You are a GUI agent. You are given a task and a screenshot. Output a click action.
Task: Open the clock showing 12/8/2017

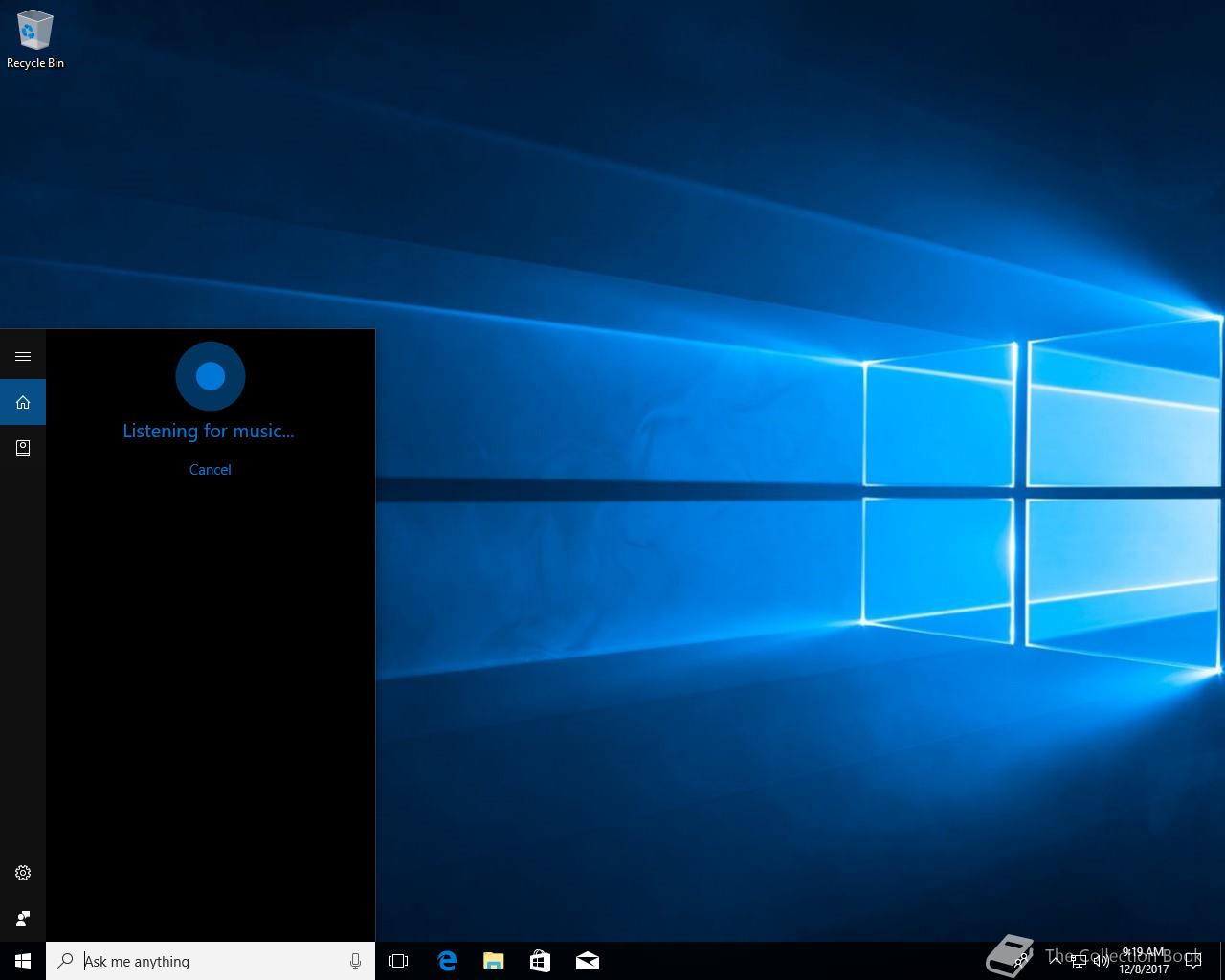1144,961
